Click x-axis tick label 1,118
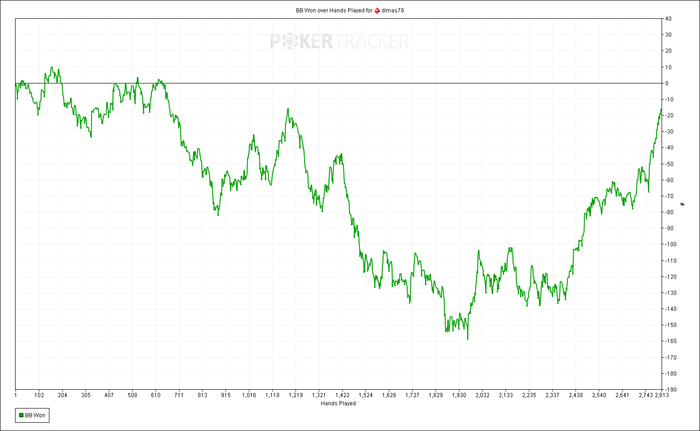Image resolution: width=700 pixels, height=431 pixels. click(272, 395)
